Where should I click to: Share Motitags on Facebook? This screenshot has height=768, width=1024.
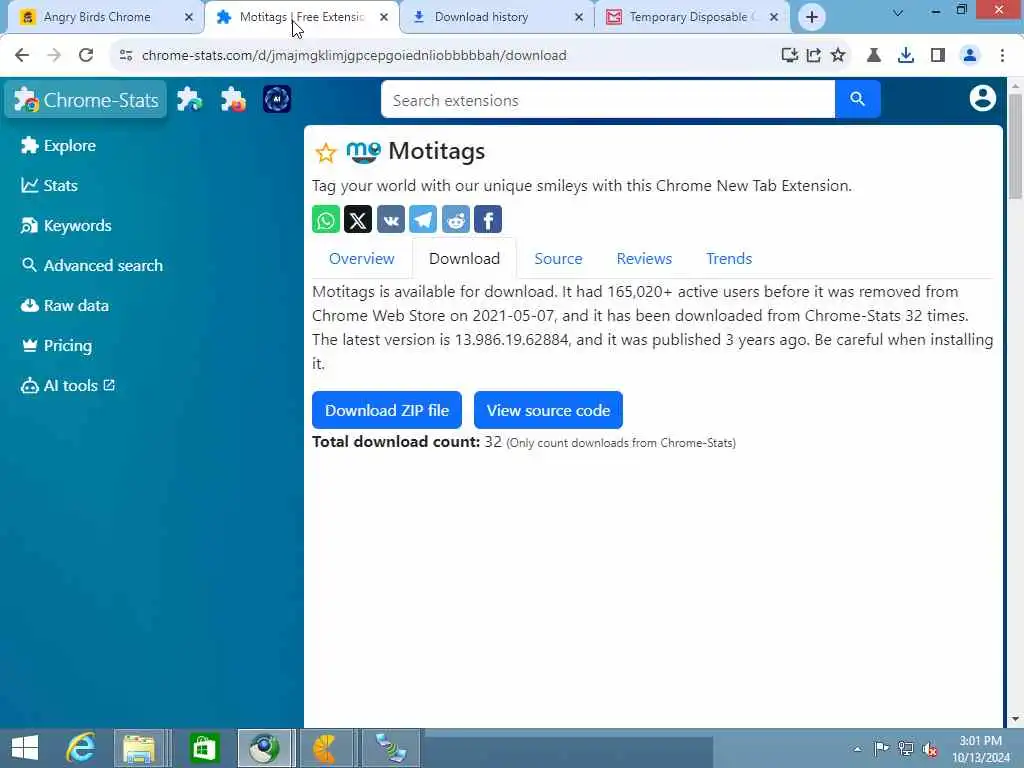point(488,219)
